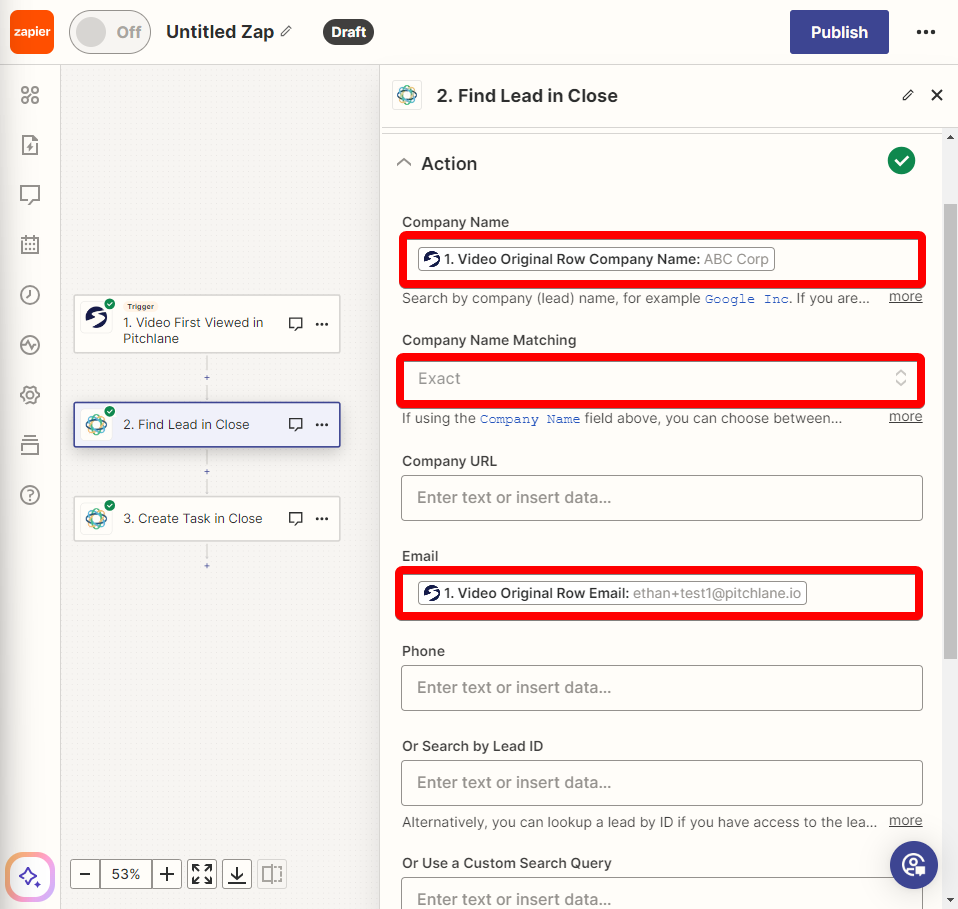Open the support chat floating button

[x=913, y=865]
